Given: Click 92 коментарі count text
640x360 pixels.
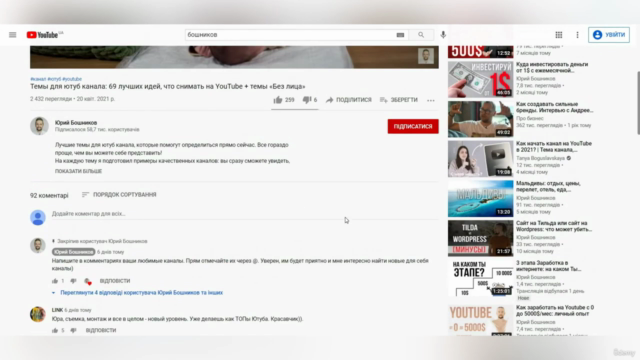Looking at the screenshot, I should click(49, 196).
